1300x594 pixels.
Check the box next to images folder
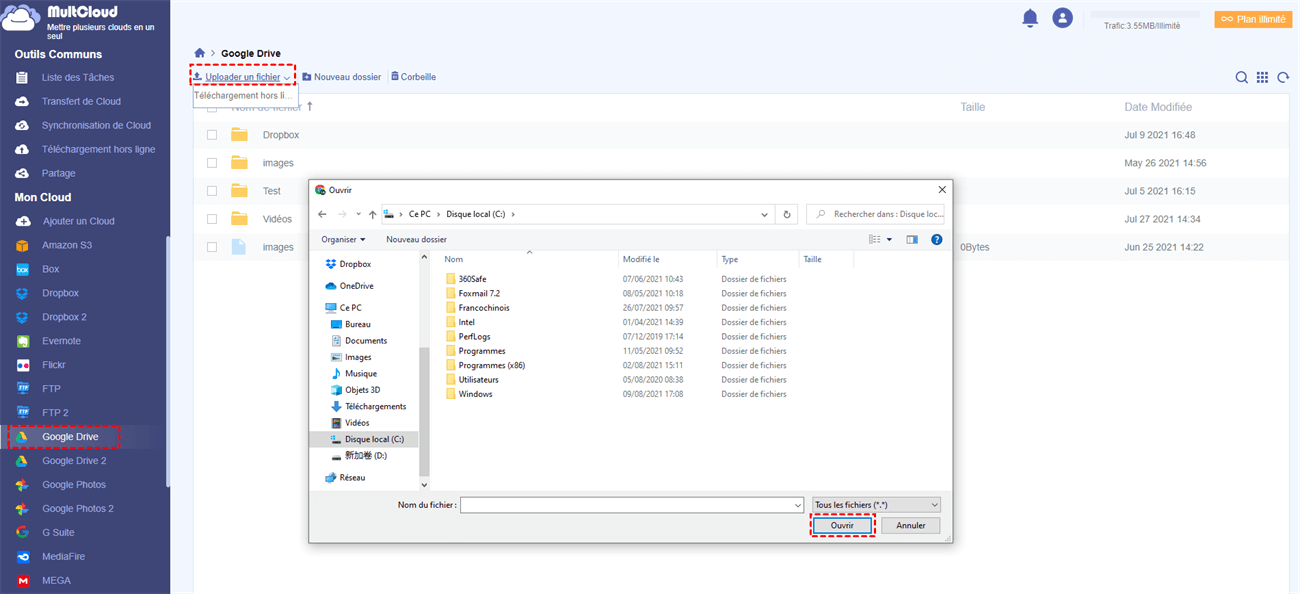212,163
